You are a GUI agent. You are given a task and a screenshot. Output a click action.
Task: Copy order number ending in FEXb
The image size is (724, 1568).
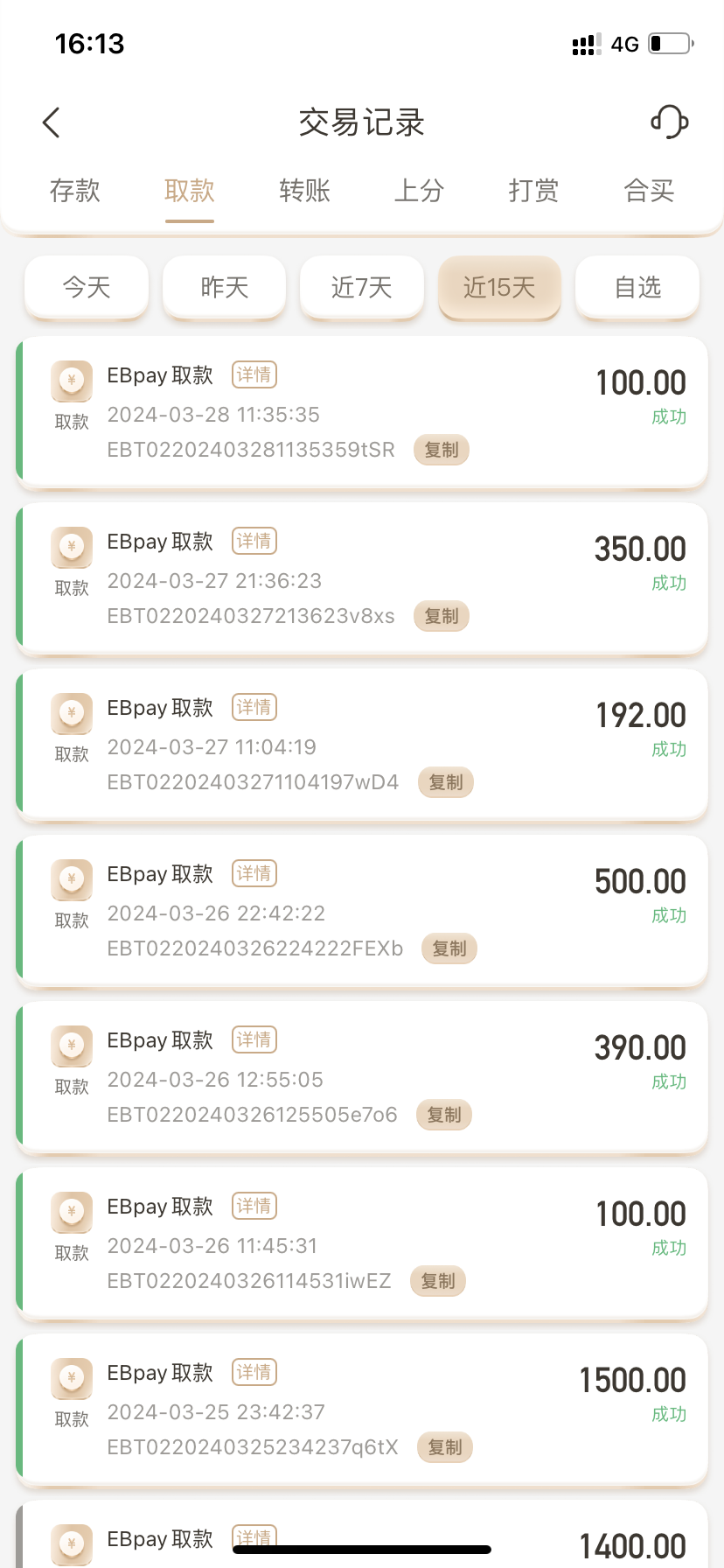pos(449,948)
